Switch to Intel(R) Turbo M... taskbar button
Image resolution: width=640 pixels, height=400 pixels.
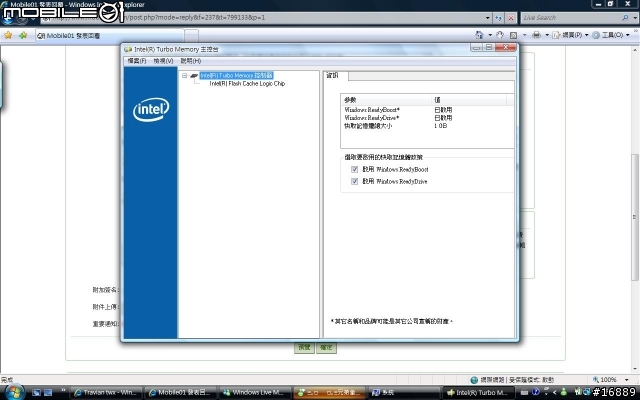click(478, 393)
